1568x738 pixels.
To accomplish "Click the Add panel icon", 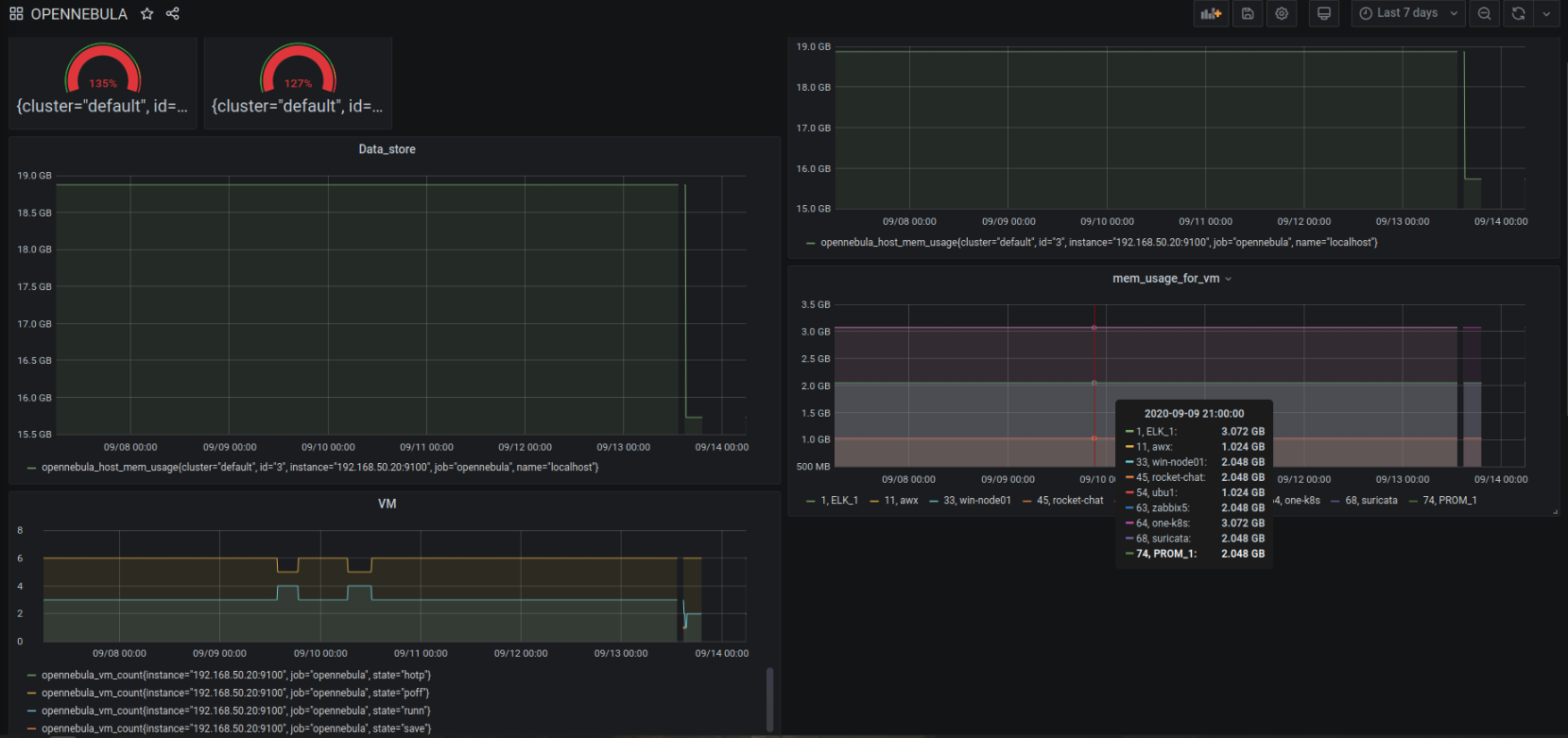I will coord(1211,13).
